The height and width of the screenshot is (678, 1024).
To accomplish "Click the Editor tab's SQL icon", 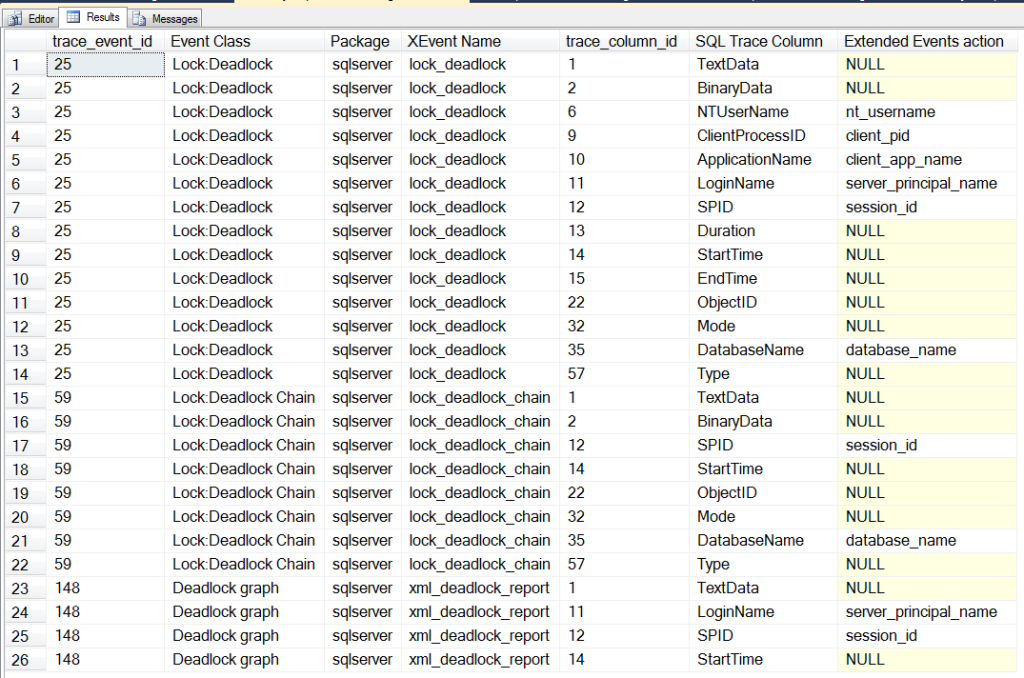I will pos(16,17).
